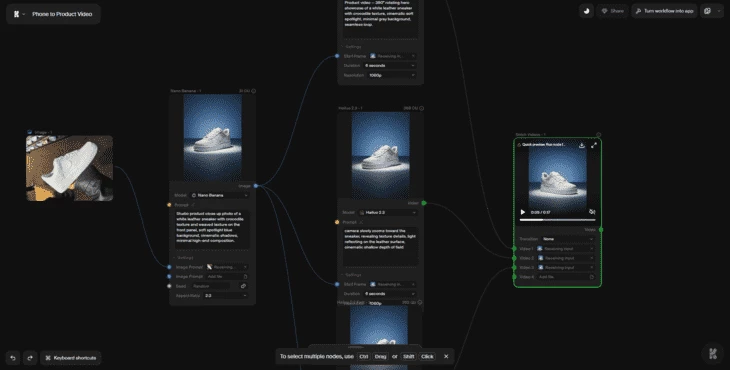Viewport: 730px width, 370px height.
Task: Open Keyboard shortcuts
Action: point(70,357)
